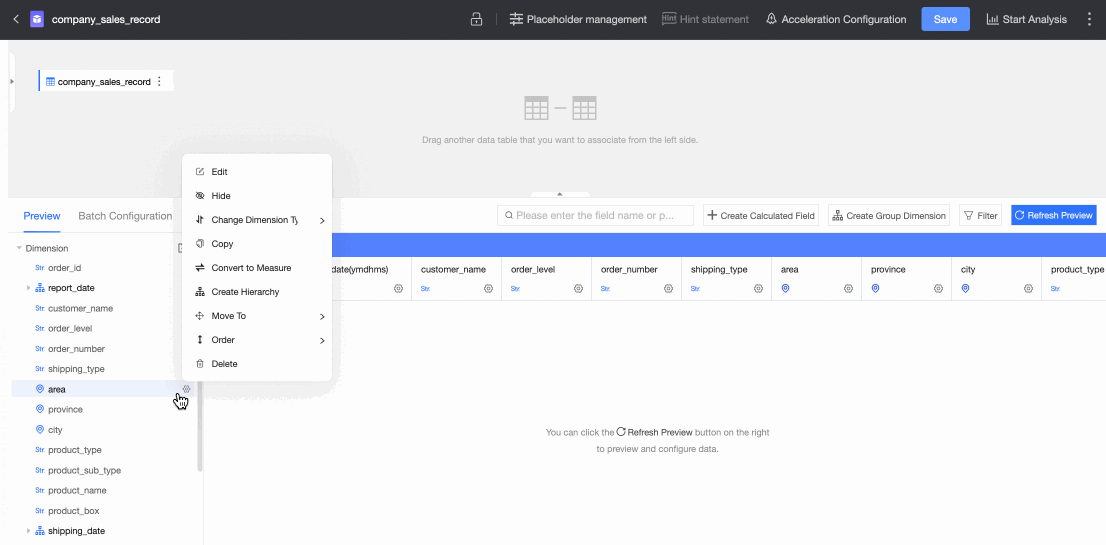Click the report_date hierarchy icon
The width and height of the screenshot is (1106, 545).
tap(40, 288)
